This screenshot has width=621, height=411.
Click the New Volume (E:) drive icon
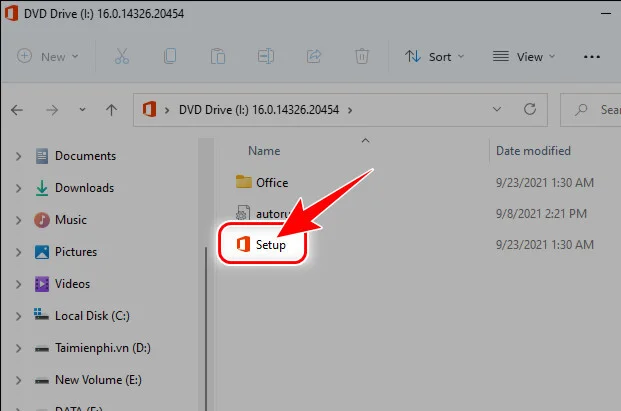pyautogui.click(x=42, y=381)
